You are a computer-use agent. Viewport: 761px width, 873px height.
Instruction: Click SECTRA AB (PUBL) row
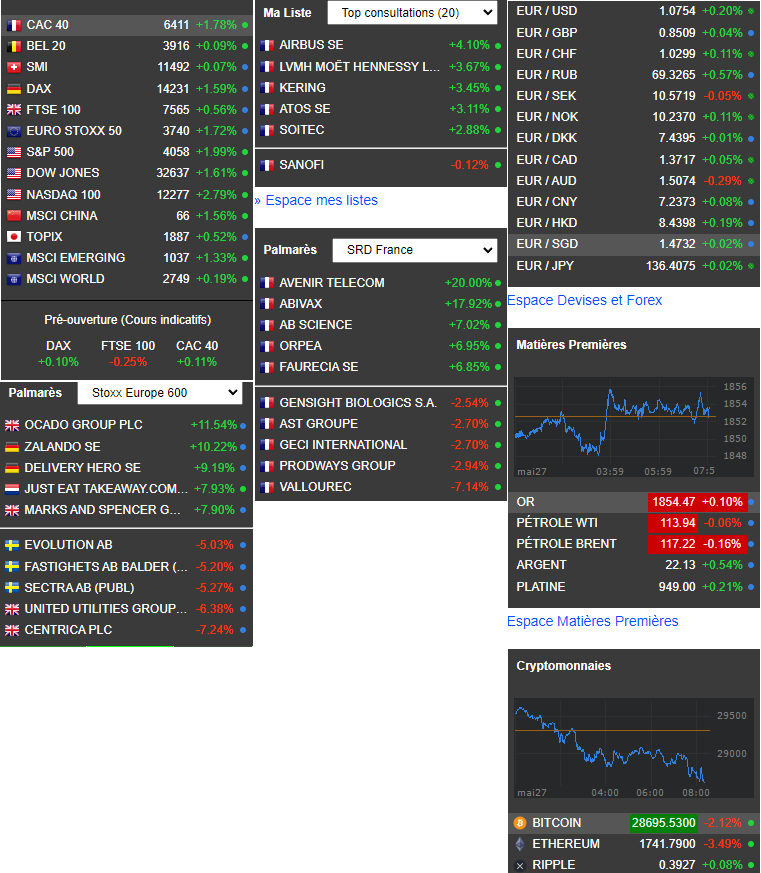tap(126, 588)
